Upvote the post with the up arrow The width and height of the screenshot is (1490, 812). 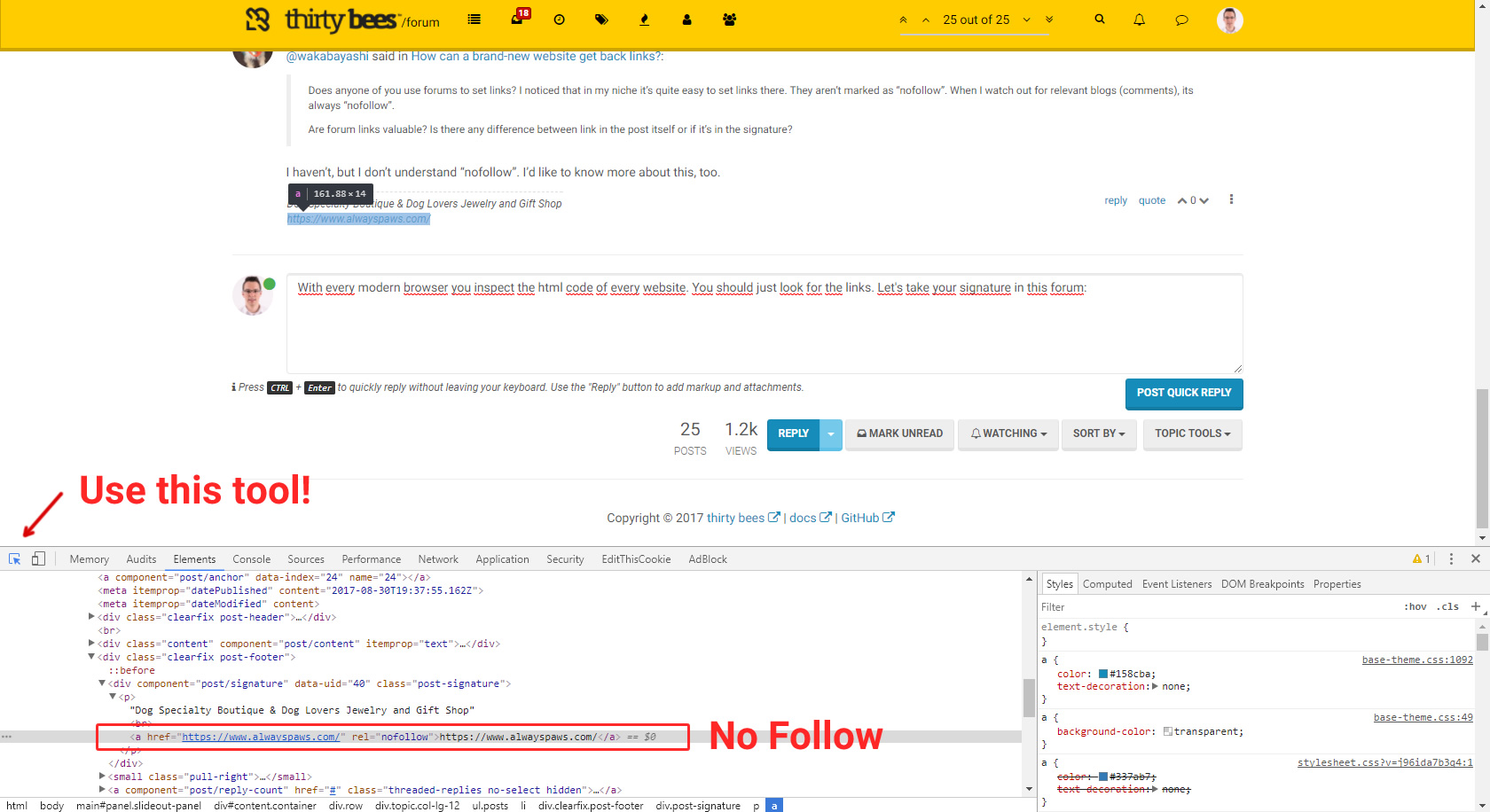[x=1183, y=199]
